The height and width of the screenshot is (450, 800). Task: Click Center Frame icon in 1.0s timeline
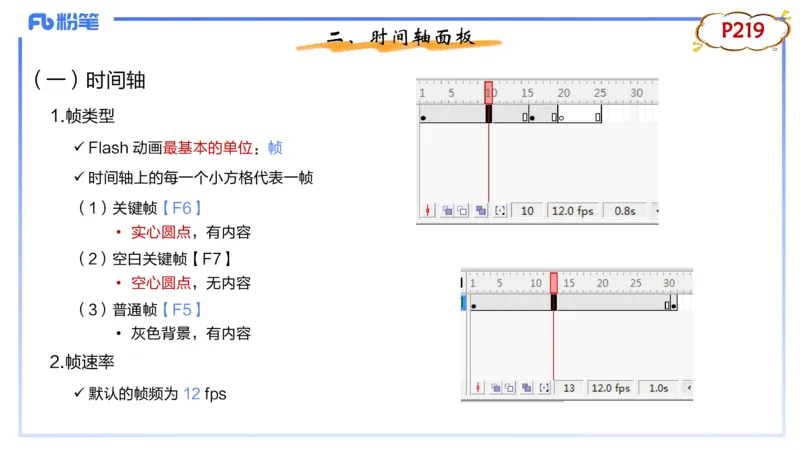[x=478, y=388]
